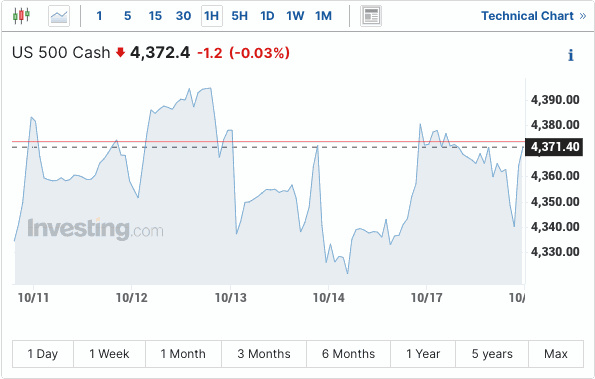
Task: Show the 6 Months range
Action: [x=348, y=354]
